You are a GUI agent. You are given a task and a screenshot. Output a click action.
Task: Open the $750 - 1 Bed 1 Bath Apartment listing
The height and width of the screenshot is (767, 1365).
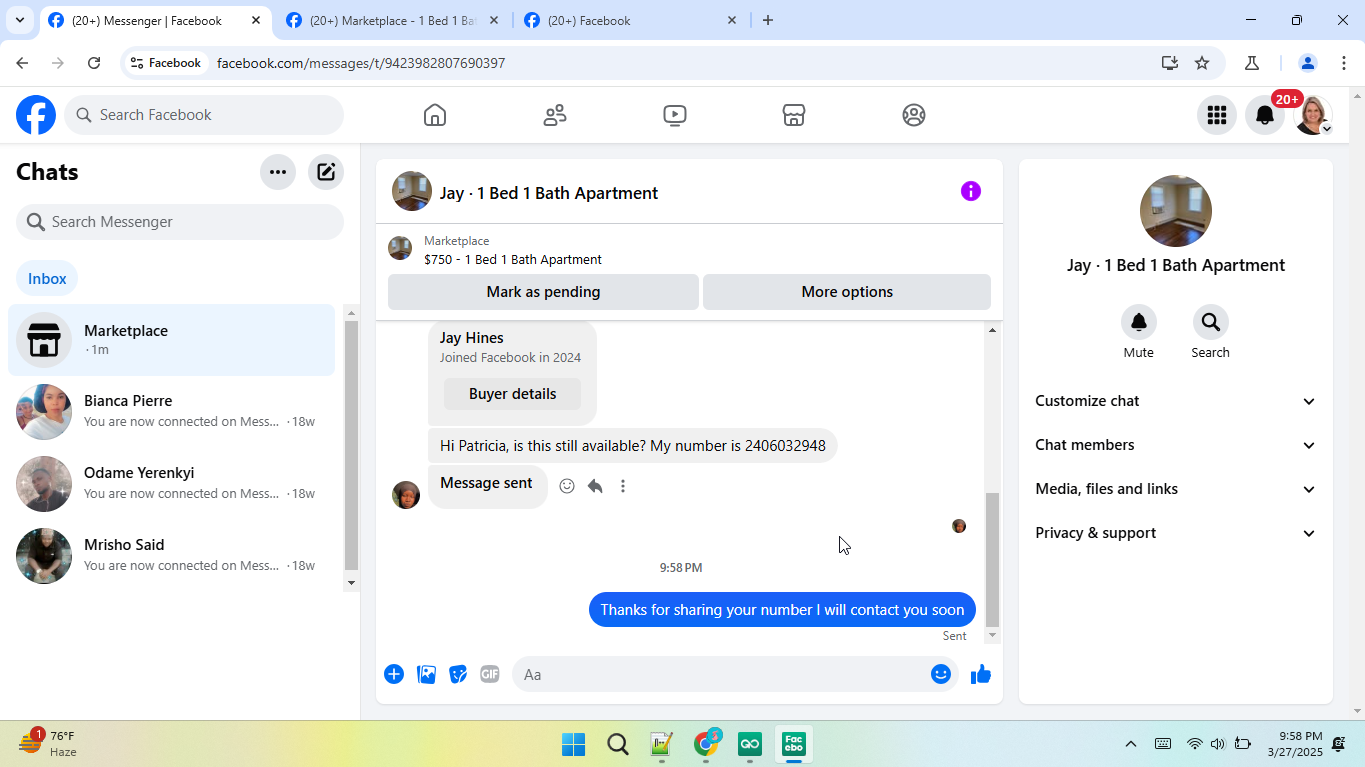point(513,260)
